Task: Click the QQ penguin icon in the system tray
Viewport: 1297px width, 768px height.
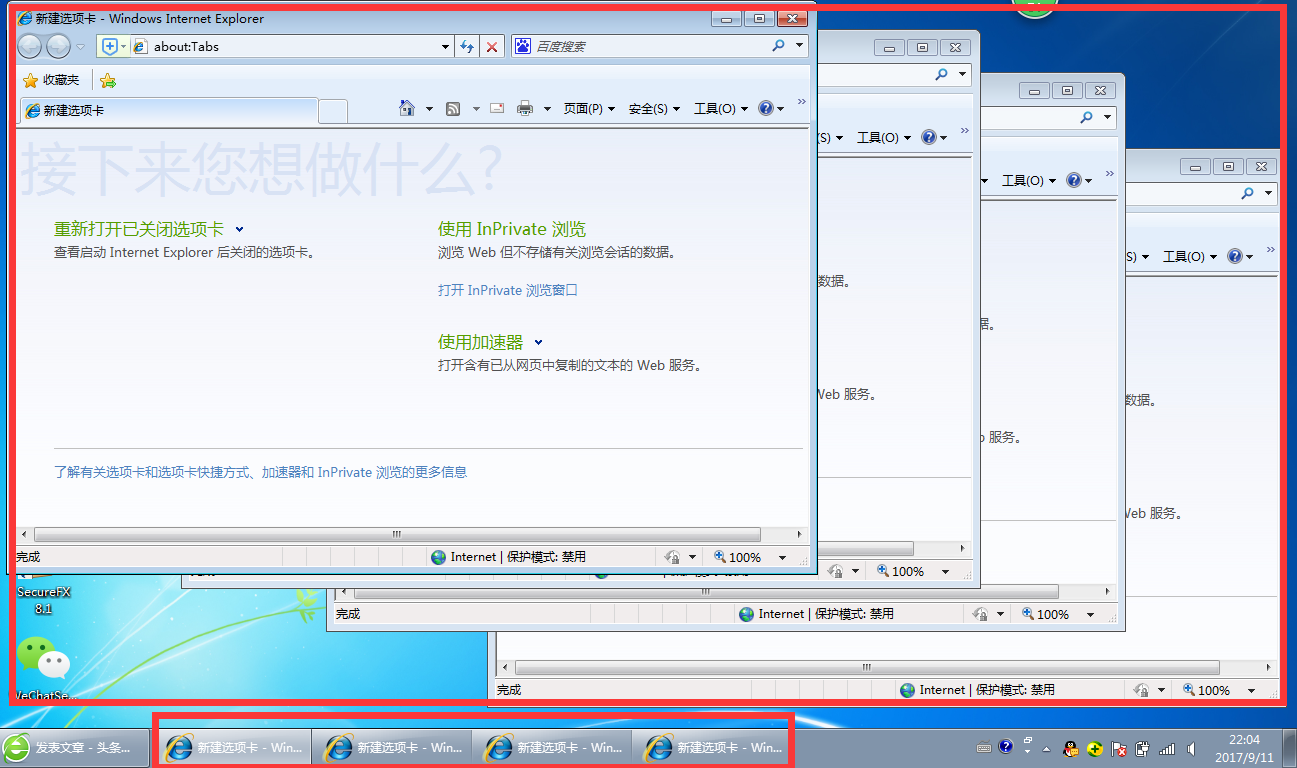Action: pos(1070,748)
